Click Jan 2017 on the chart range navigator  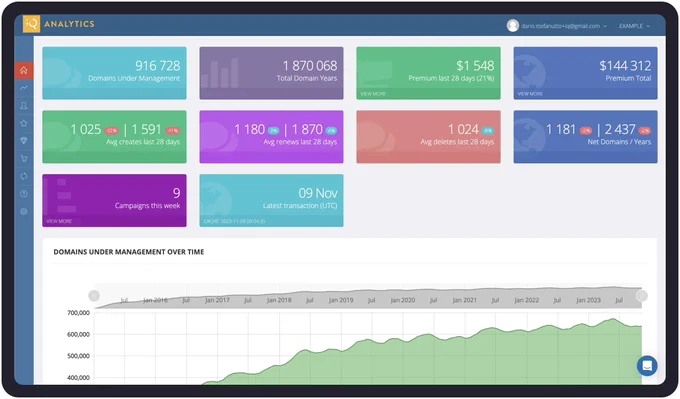(217, 300)
